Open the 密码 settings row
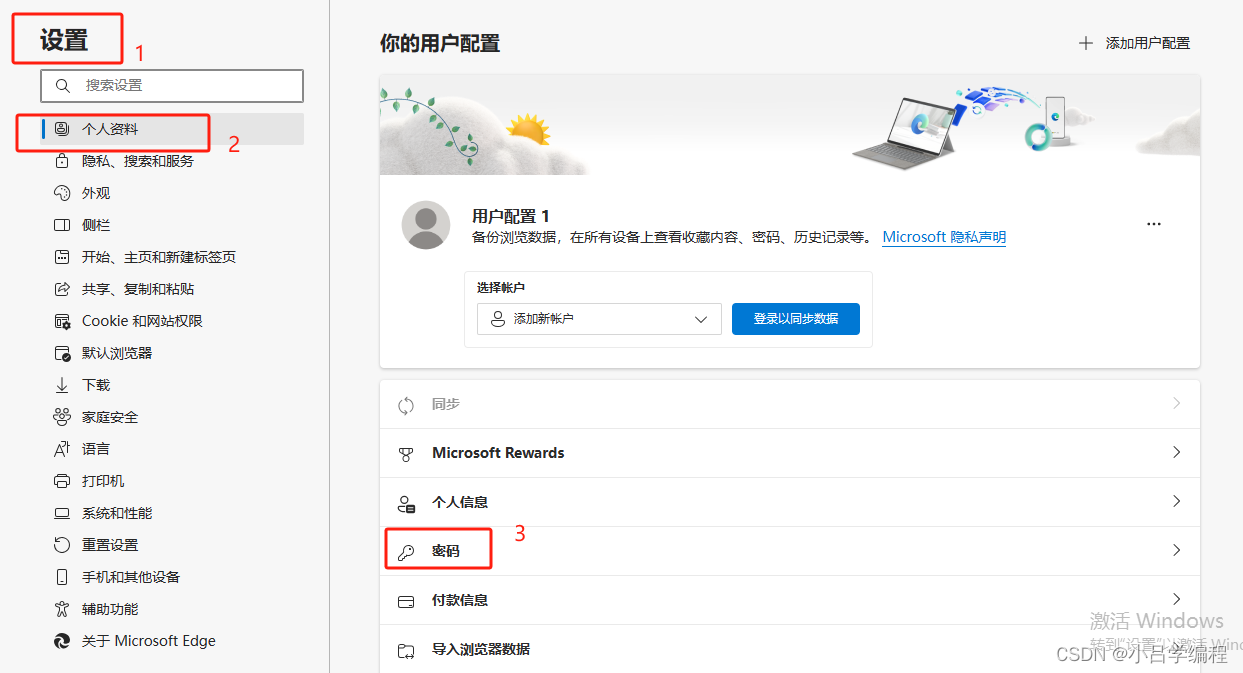Viewport: 1243px width, 673px height. (x=790, y=551)
